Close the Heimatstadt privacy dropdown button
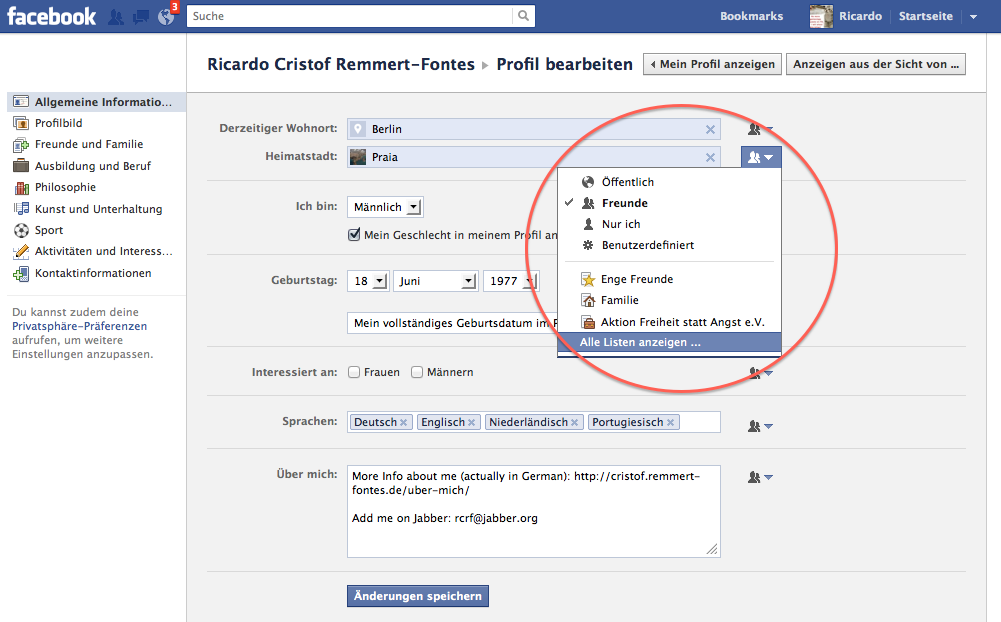The image size is (1001, 622). [761, 157]
